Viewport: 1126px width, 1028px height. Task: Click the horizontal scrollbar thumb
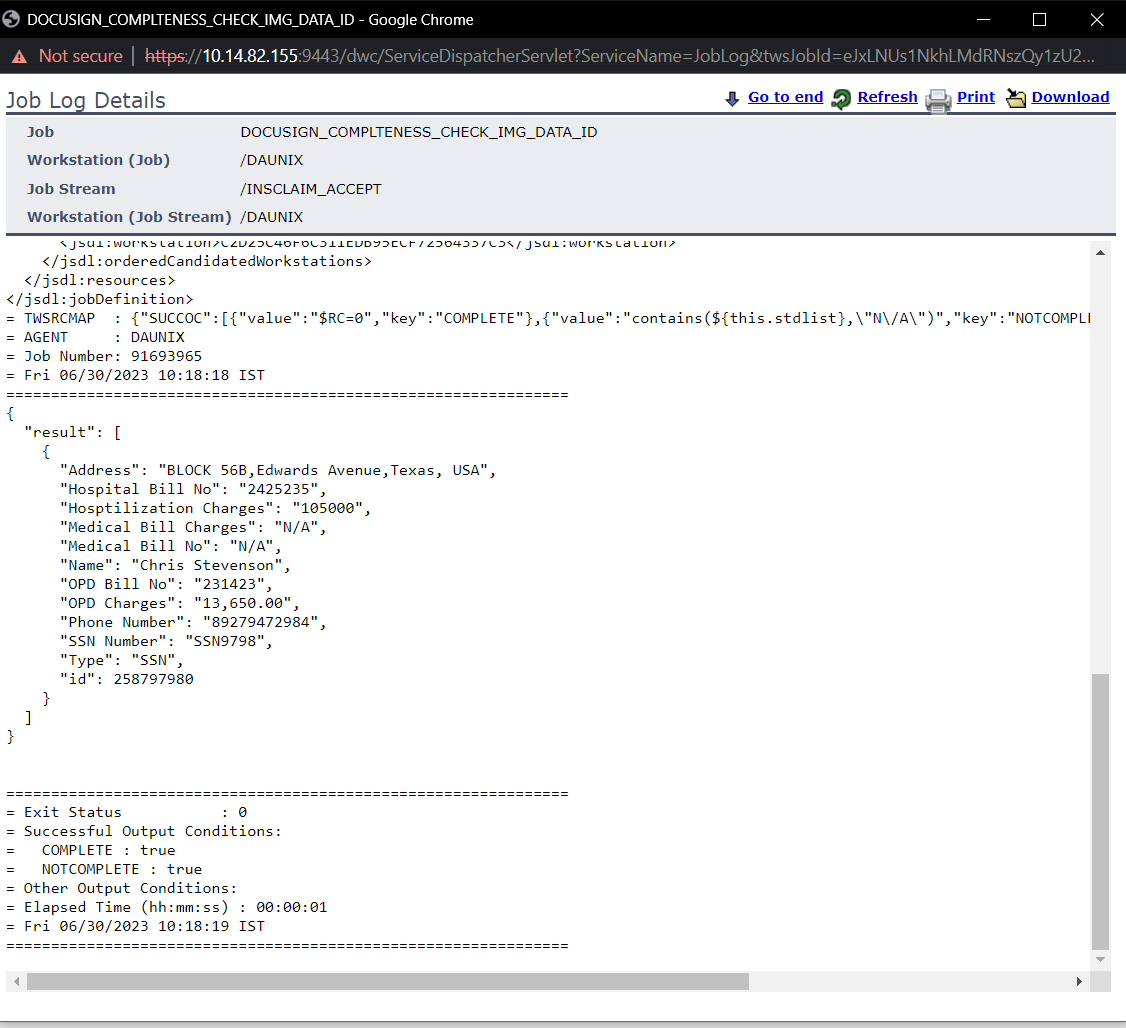(388, 982)
